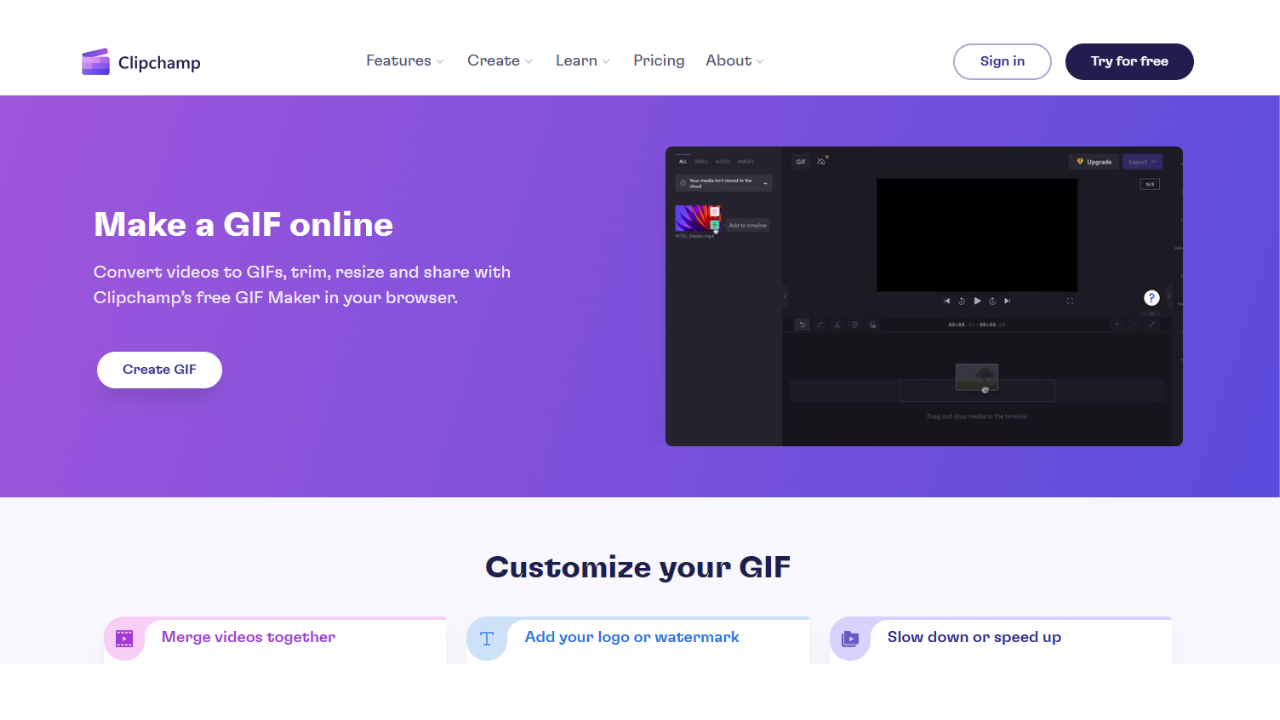Image resolution: width=1280 pixels, height=720 pixels.
Task: Click the scissors split icon in the editor toolbar
Action: pyautogui.click(x=837, y=324)
